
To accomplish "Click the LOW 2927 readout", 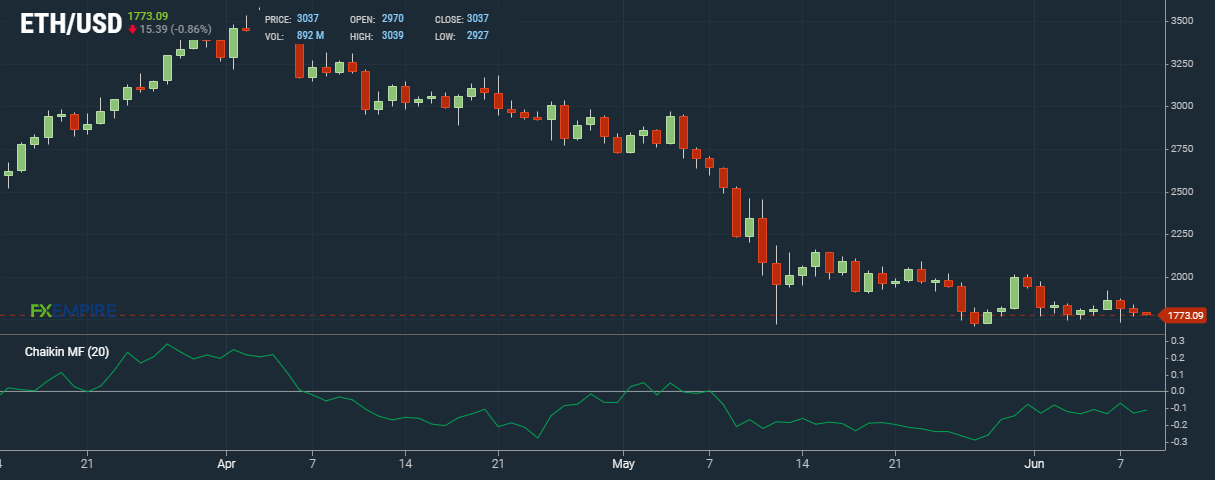I will point(462,36).
